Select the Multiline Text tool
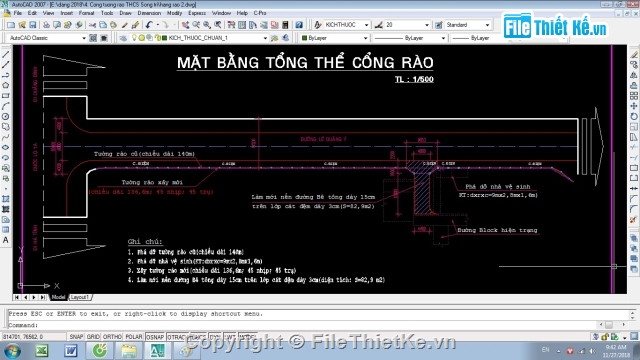The width and height of the screenshot is (640, 360). [6, 240]
